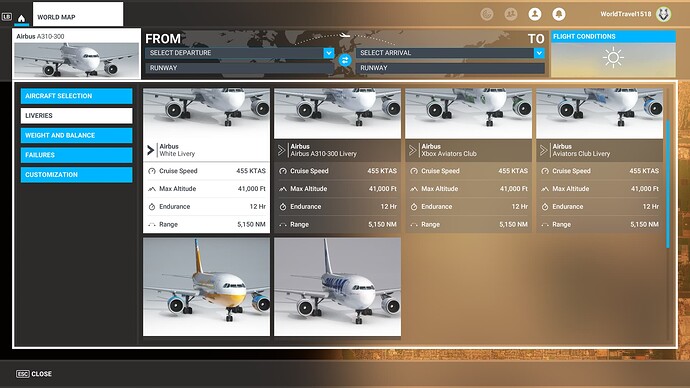Click A310-300 Livery Range icon
Image resolution: width=690 pixels, height=388 pixels.
pos(283,225)
